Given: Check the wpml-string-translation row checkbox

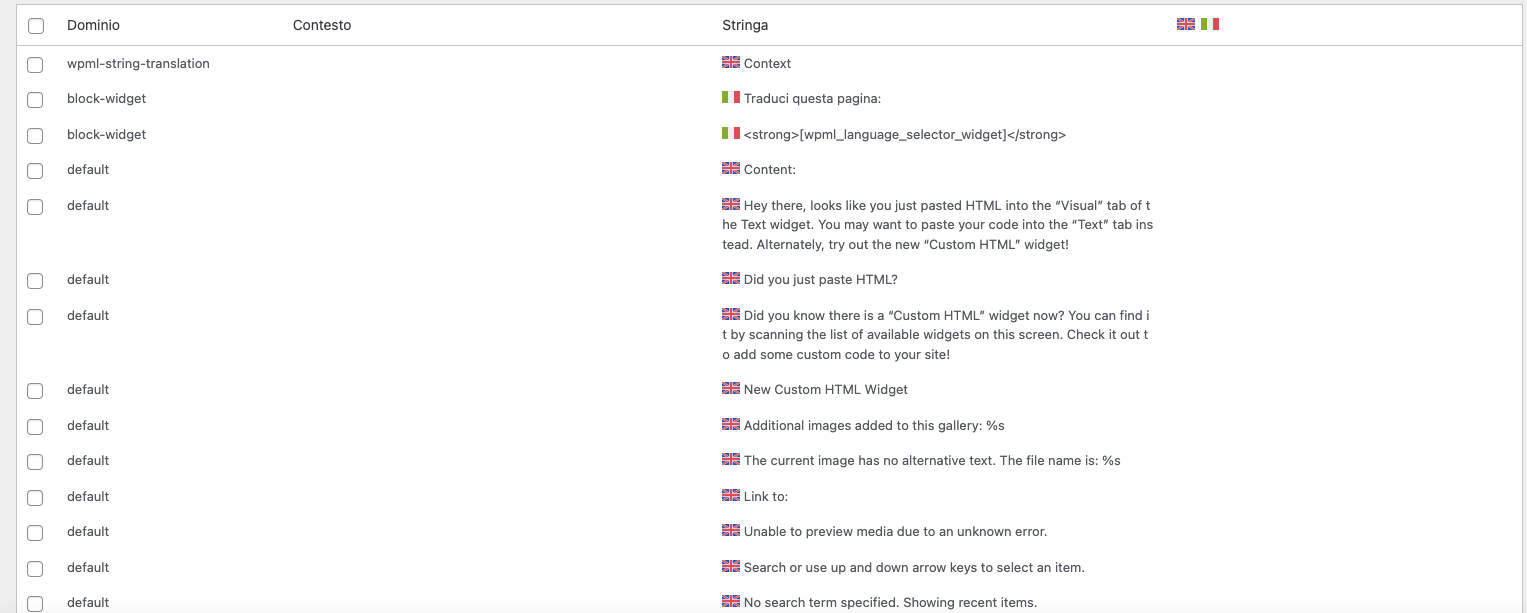Looking at the screenshot, I should pyautogui.click(x=35, y=65).
